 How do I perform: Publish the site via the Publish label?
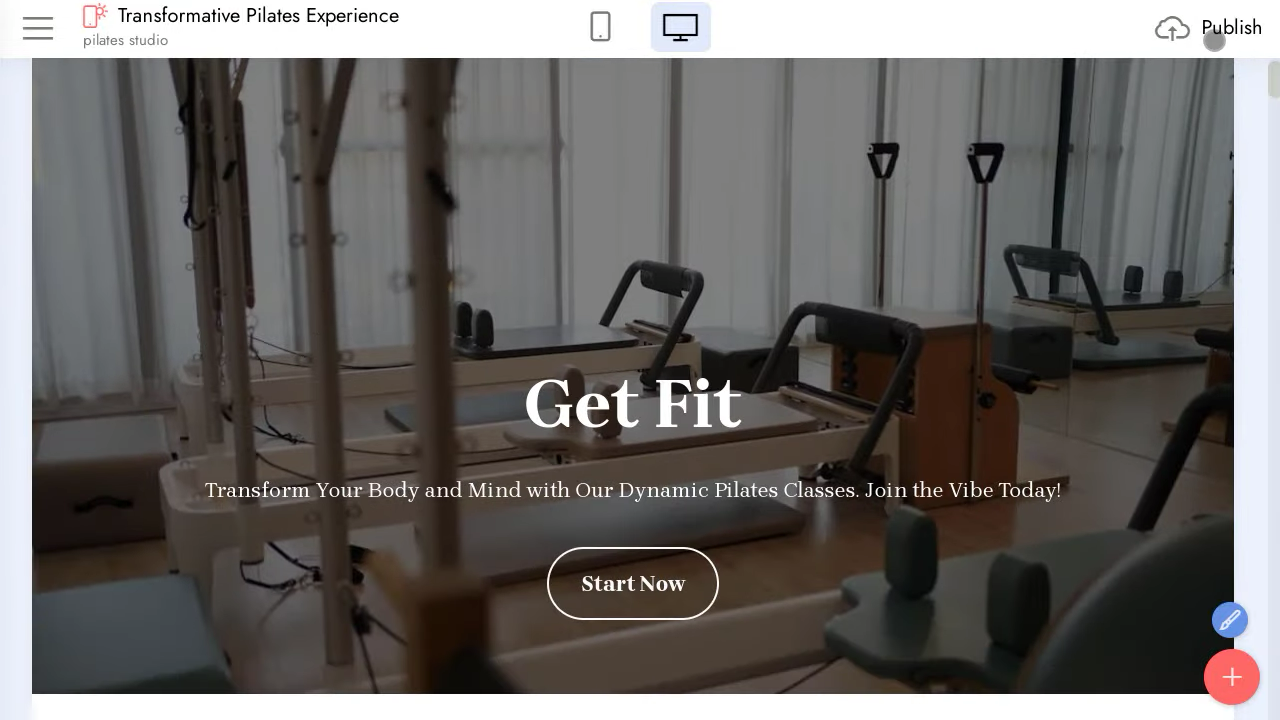pyautogui.click(x=1231, y=28)
